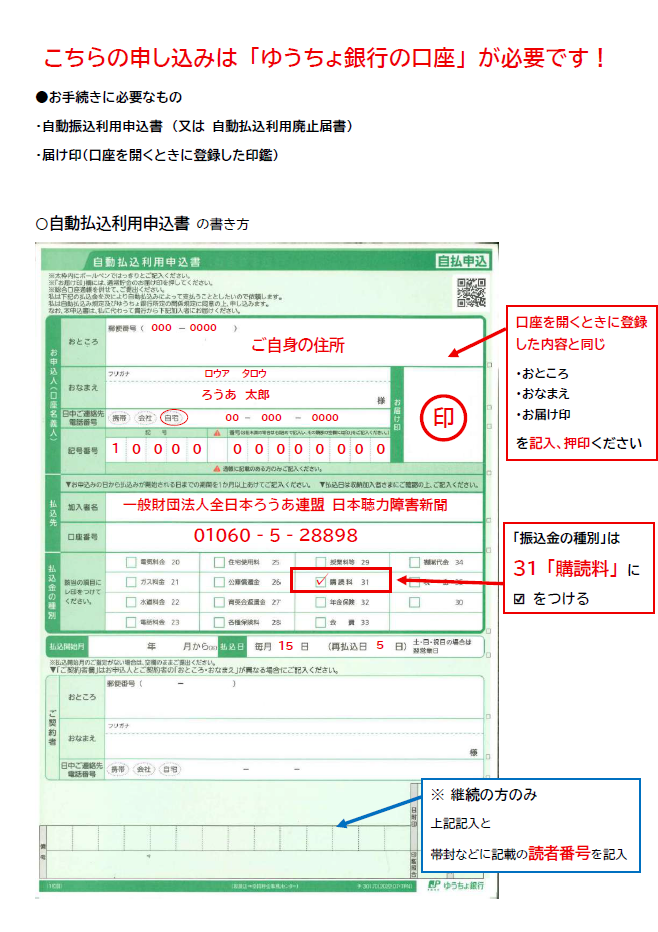Click the line 届け印(口座を開くときに登録した印鑑)
This screenshot has width=658, height=932.
click(157, 155)
